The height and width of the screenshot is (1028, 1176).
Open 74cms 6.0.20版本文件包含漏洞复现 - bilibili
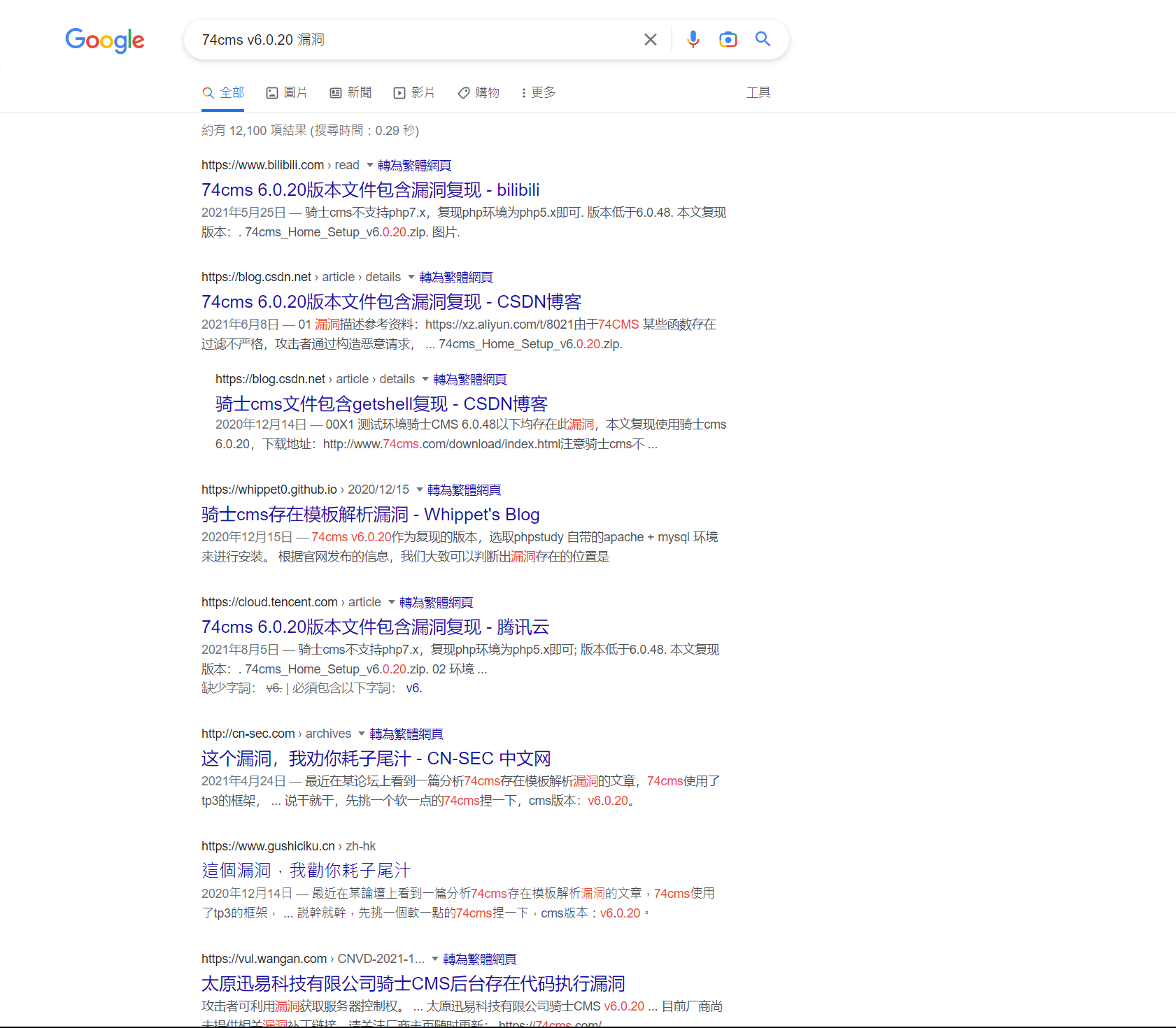point(370,190)
